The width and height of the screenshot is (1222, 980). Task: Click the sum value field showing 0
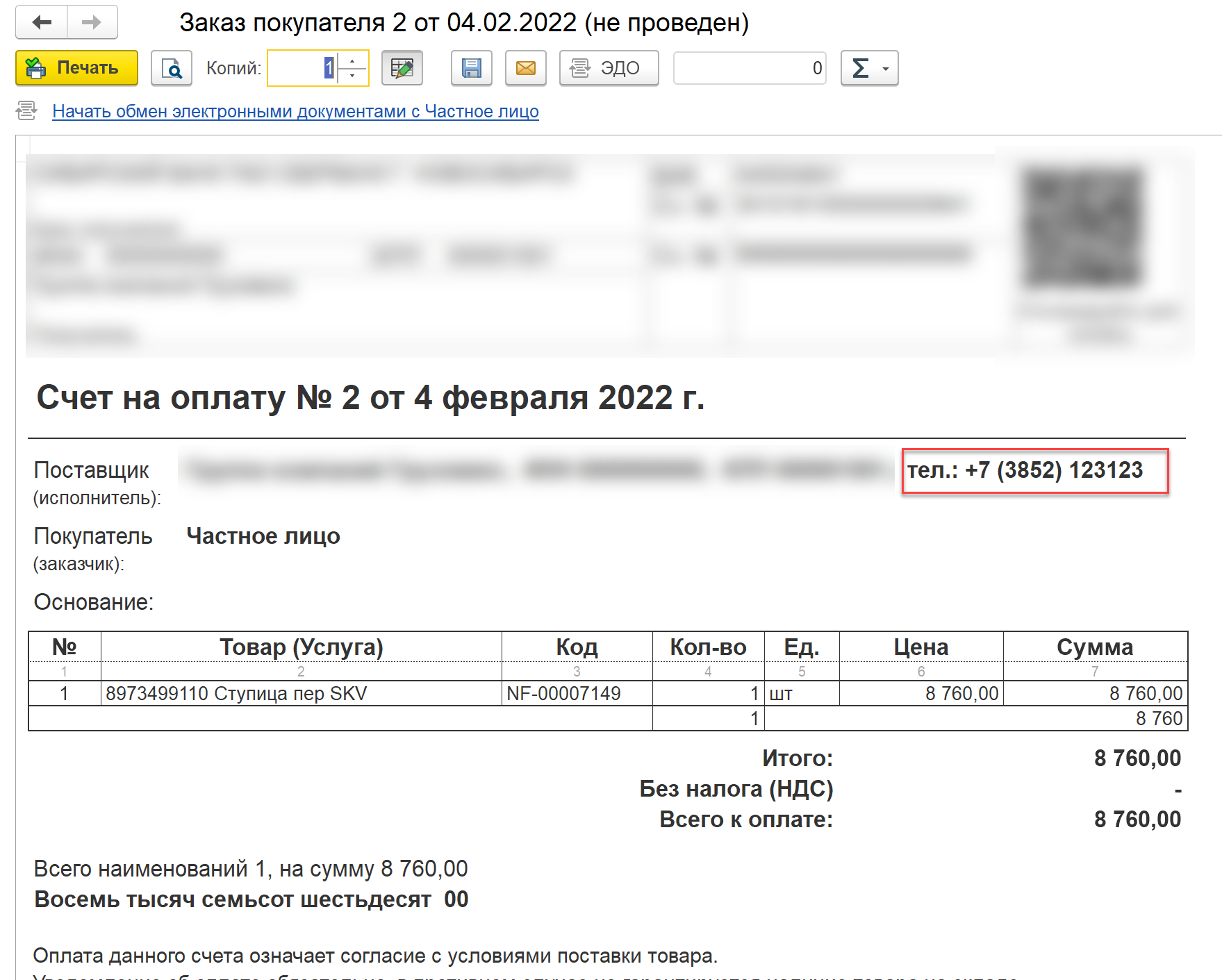click(749, 68)
